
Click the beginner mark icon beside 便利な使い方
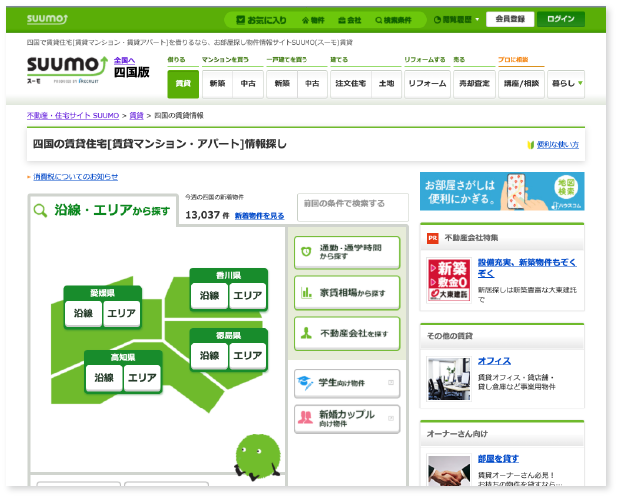(531, 145)
